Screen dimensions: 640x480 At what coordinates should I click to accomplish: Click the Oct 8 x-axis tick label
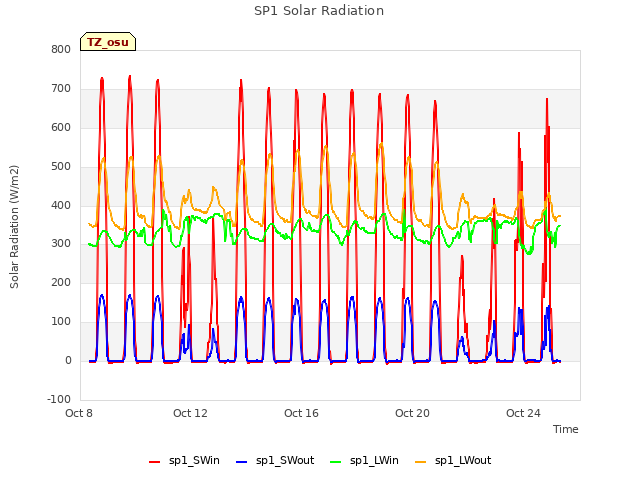point(79,413)
